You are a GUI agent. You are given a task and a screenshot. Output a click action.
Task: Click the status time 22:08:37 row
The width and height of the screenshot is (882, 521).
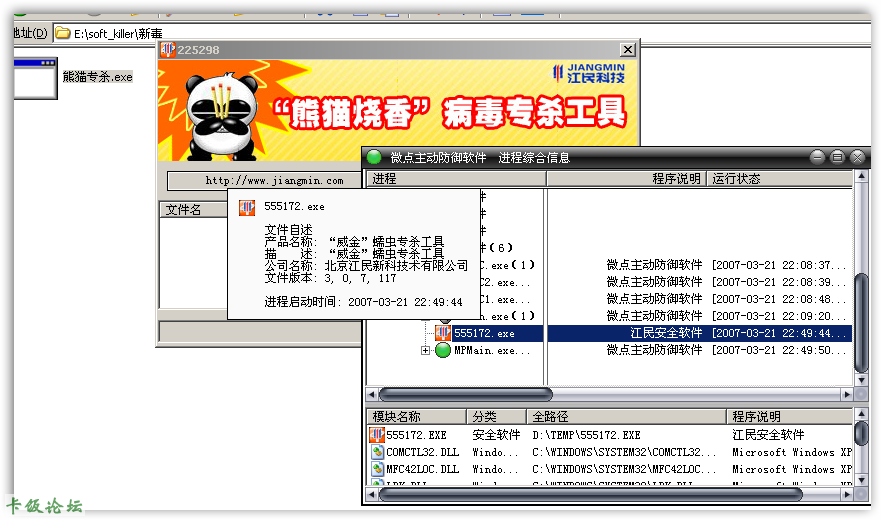pyautogui.click(x=779, y=265)
